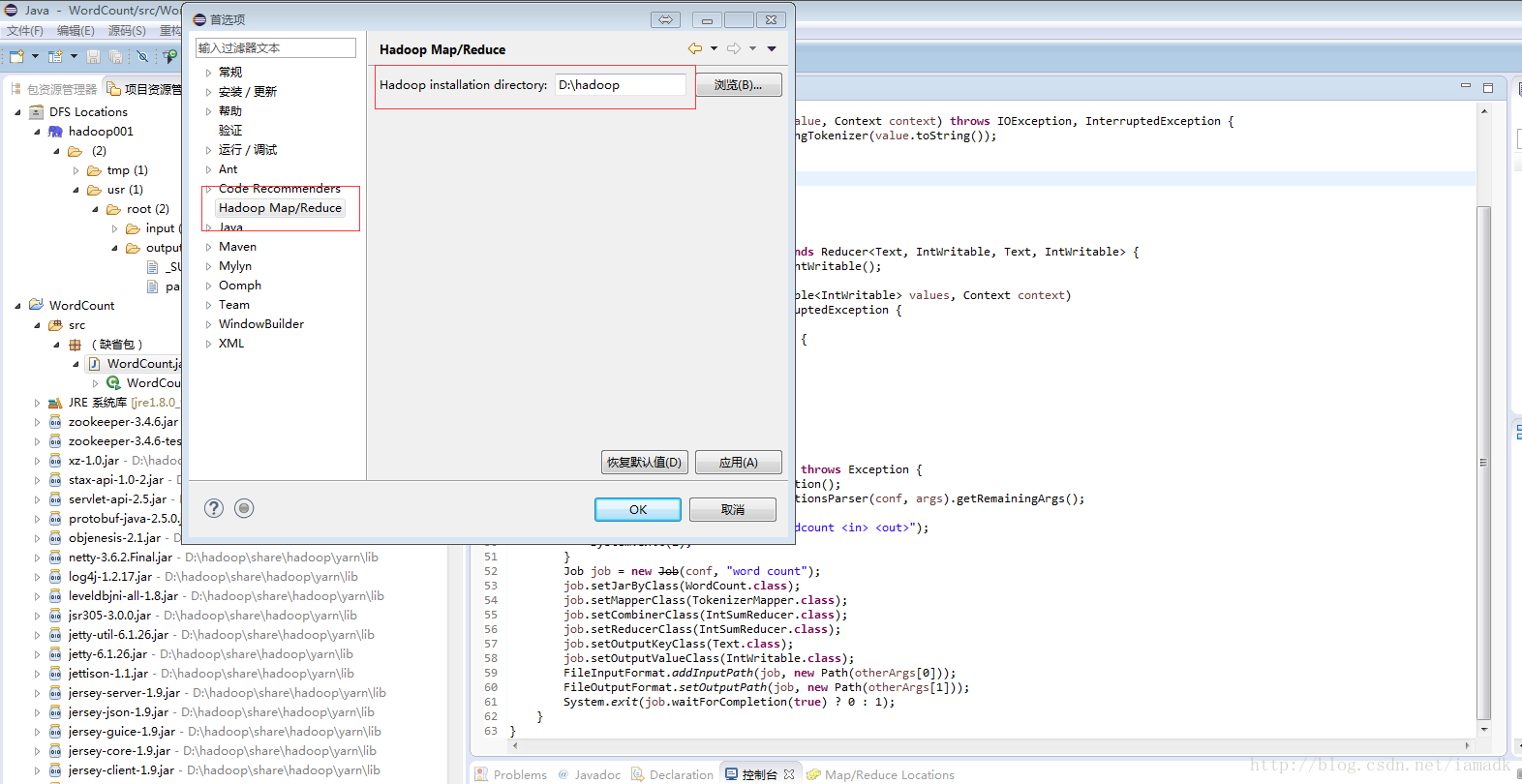Click the missing-package icon under src
The image size is (1522, 784).
[x=75, y=345]
